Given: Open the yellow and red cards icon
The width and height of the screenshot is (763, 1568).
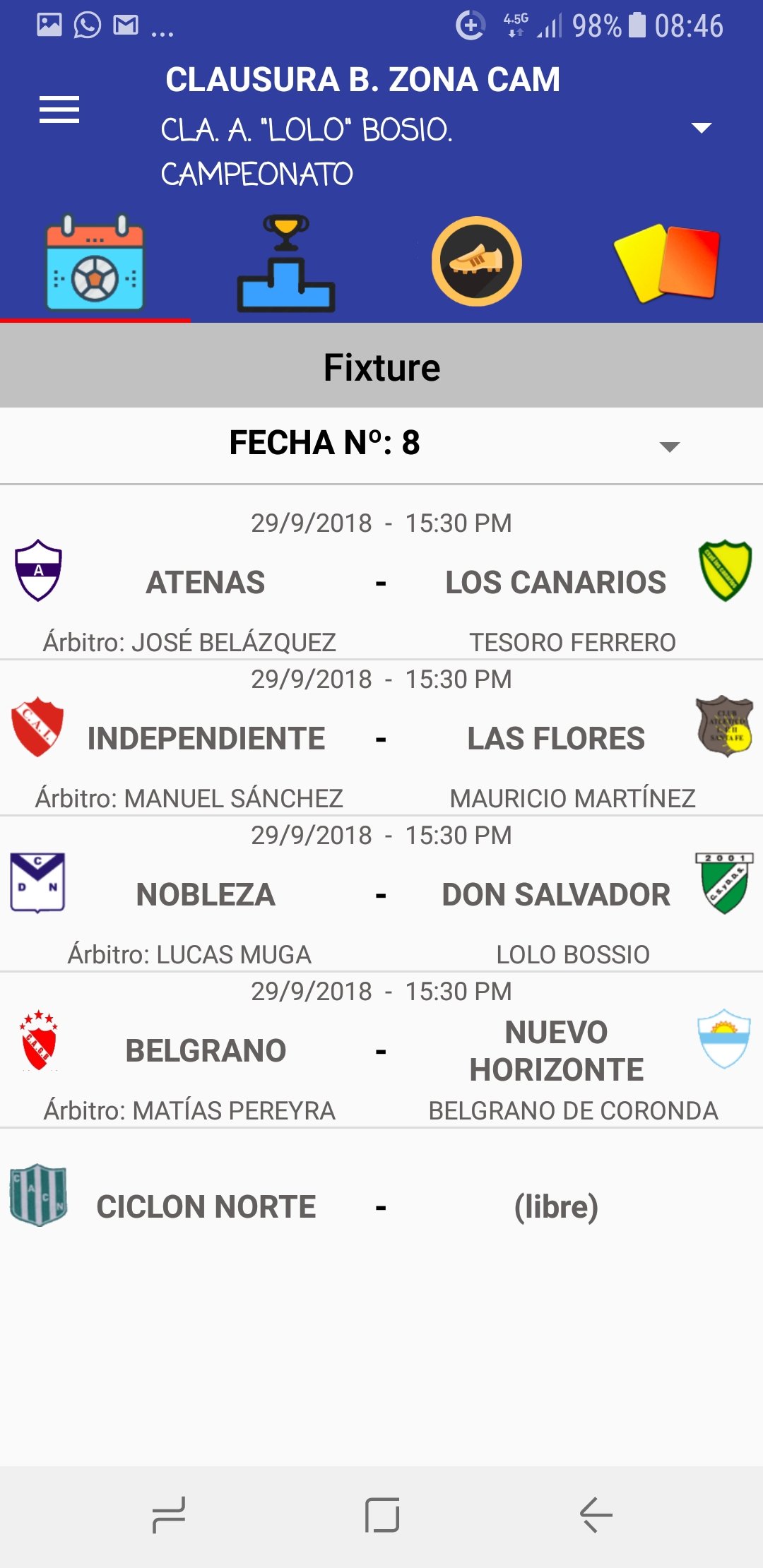Looking at the screenshot, I should coord(667,262).
